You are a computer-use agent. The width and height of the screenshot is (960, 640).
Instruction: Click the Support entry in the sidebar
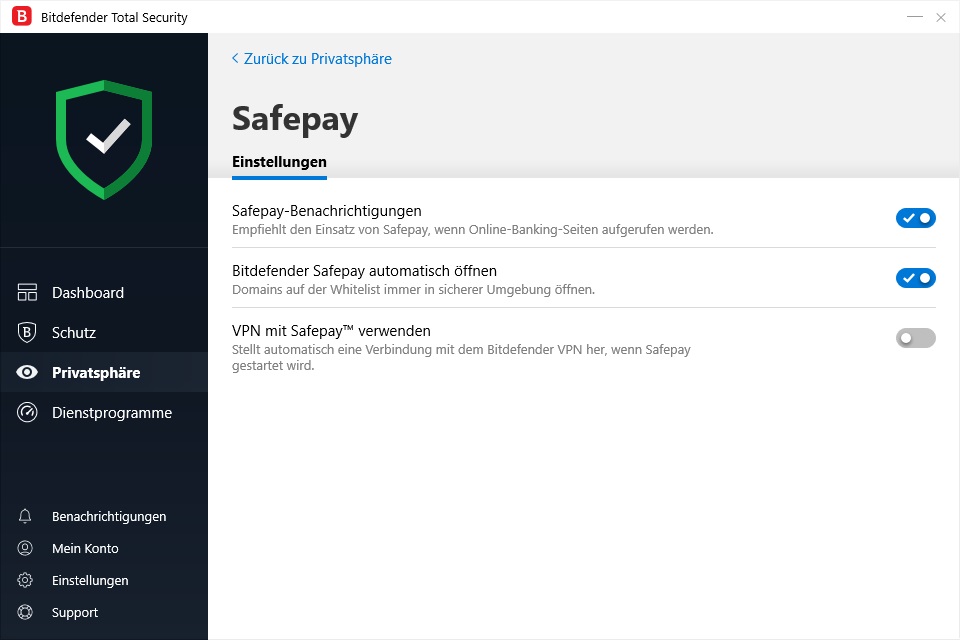point(75,612)
